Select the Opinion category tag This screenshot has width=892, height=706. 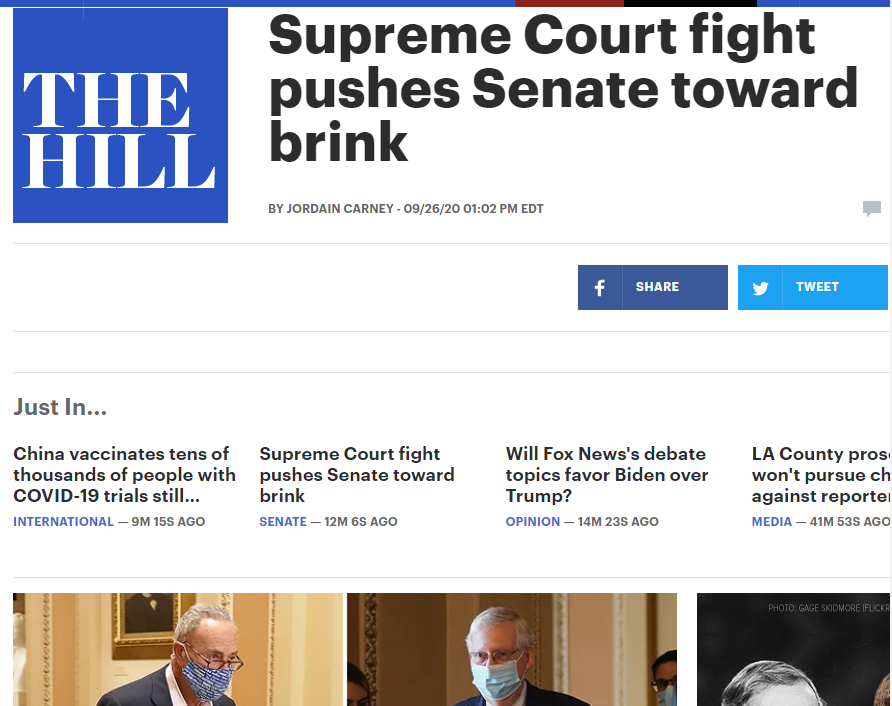pos(533,522)
